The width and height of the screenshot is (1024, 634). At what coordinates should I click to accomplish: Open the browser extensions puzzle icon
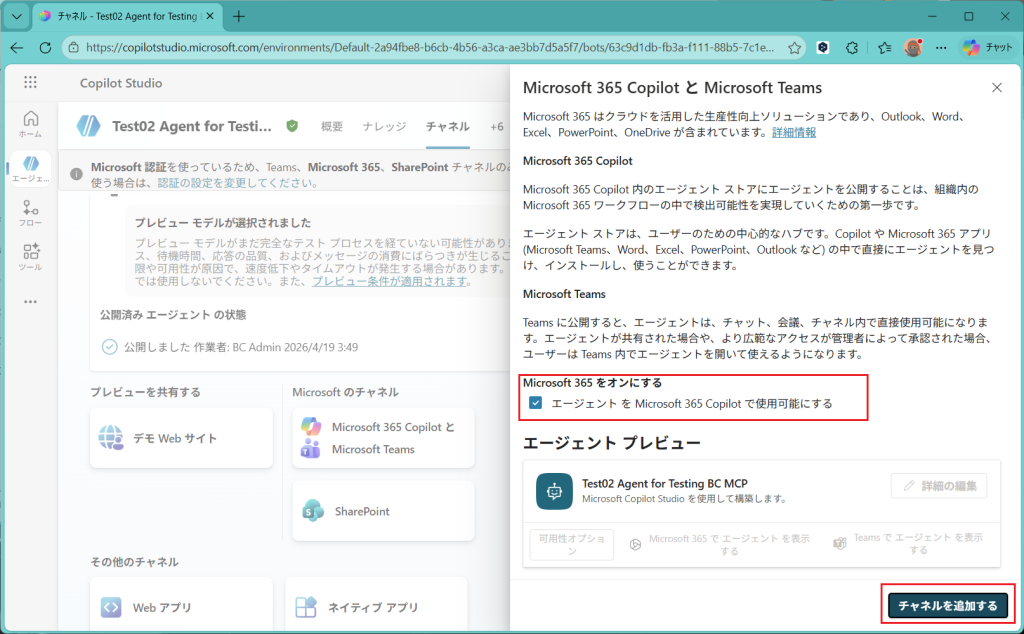tap(852, 47)
